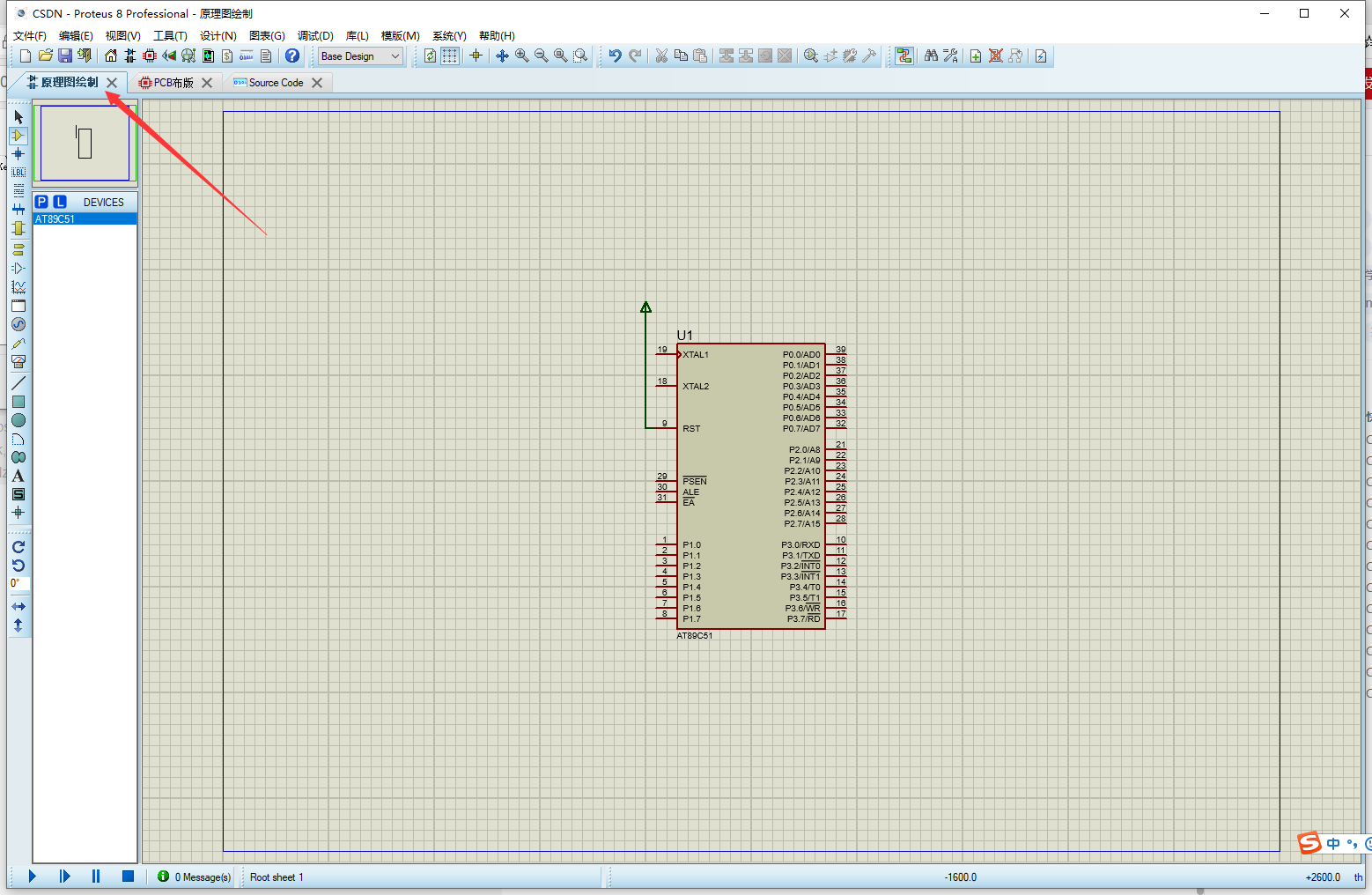Save the project with the floppy disk icon
Screen dimensions: 1372x895
(64, 55)
